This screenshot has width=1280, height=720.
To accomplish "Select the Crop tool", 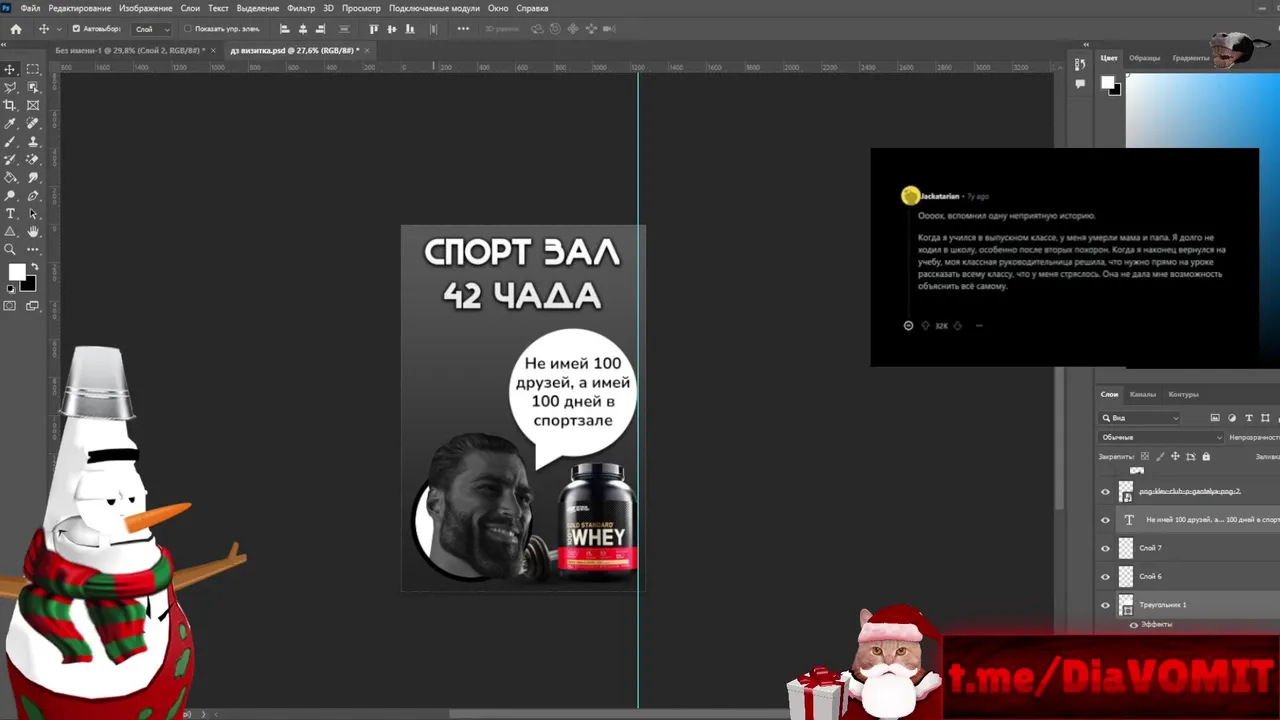I will tap(10, 105).
